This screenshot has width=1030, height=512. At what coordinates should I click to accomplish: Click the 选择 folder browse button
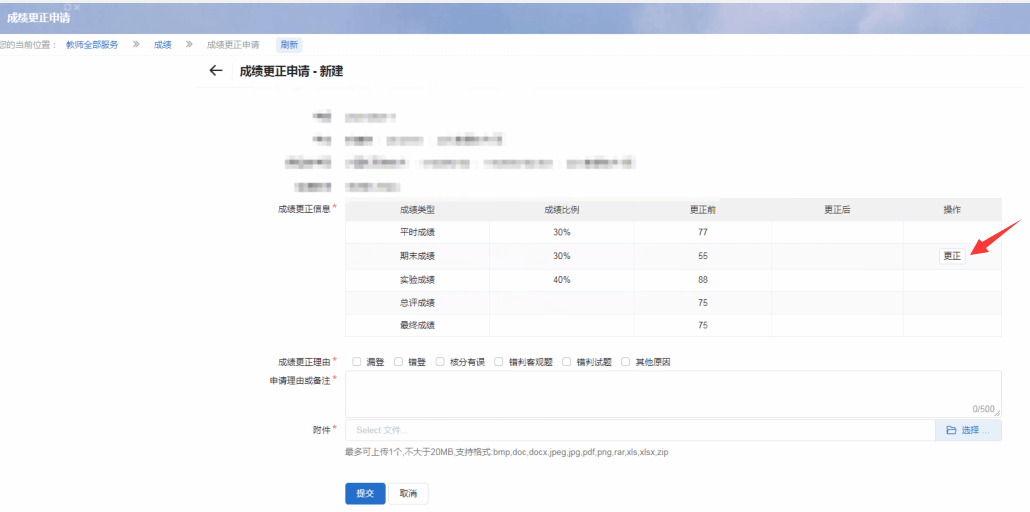click(x=968, y=430)
